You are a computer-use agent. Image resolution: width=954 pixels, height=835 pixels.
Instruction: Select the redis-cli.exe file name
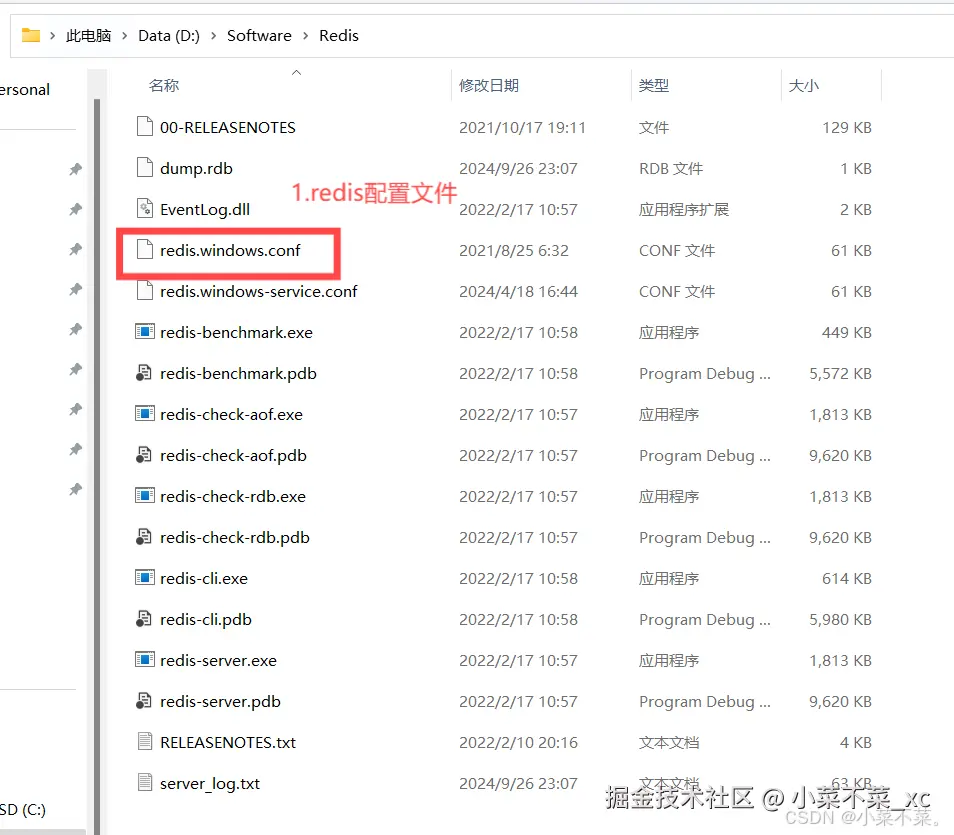coord(204,579)
